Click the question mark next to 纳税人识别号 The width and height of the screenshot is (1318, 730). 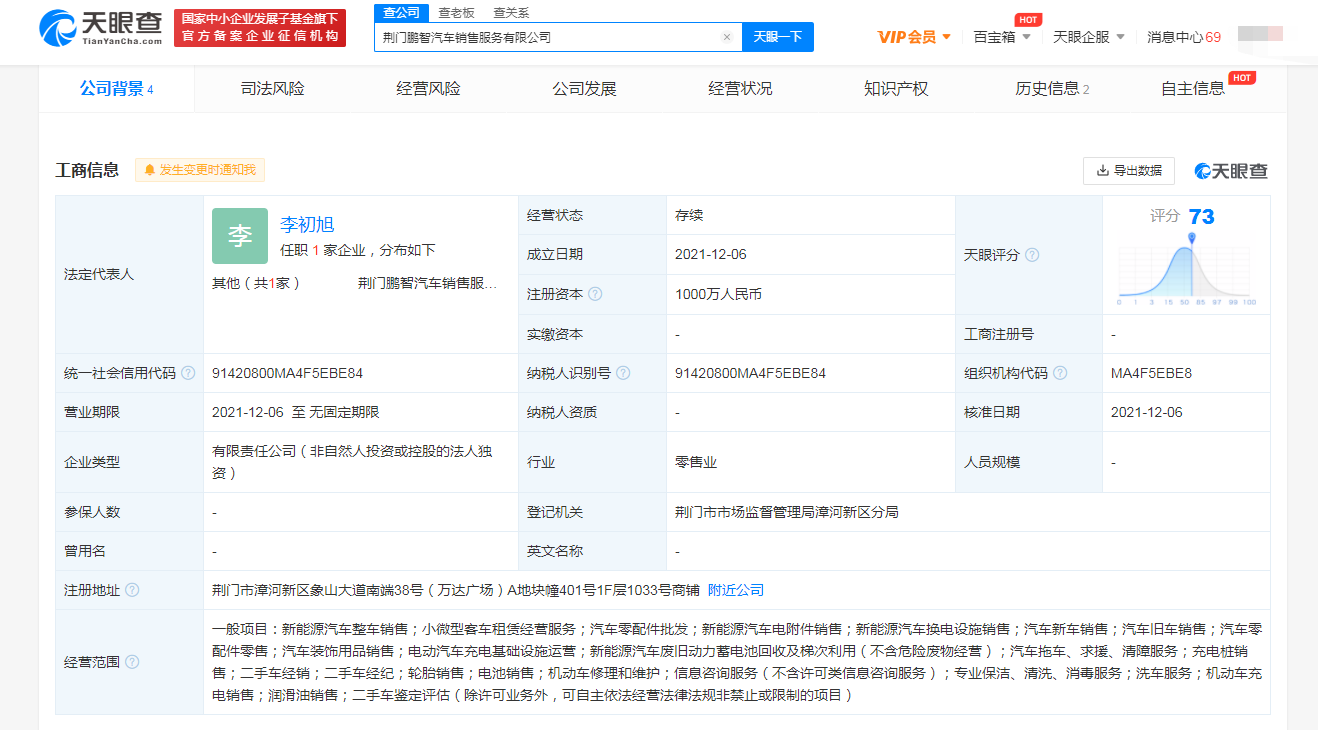click(624, 371)
